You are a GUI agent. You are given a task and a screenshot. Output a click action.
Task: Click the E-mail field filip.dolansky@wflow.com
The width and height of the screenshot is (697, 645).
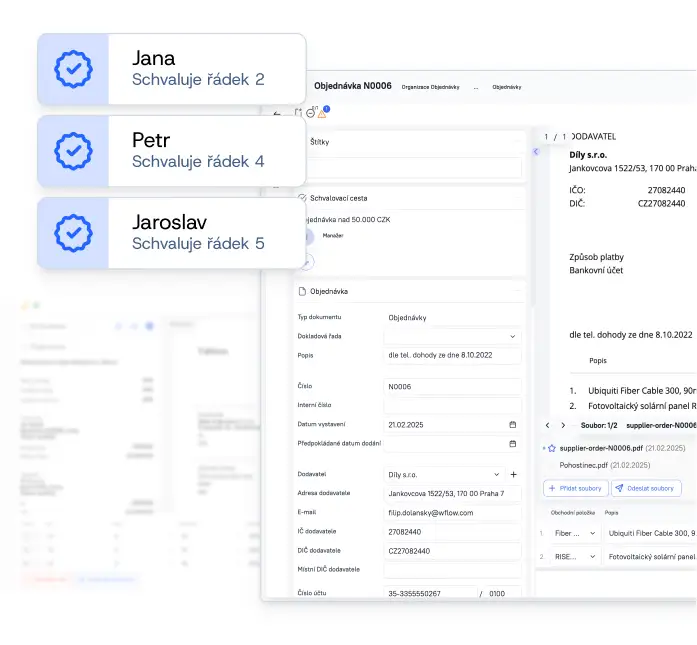[452, 513]
